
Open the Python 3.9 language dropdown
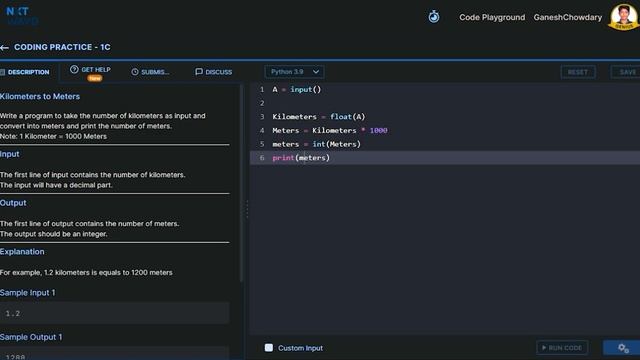tap(294, 72)
